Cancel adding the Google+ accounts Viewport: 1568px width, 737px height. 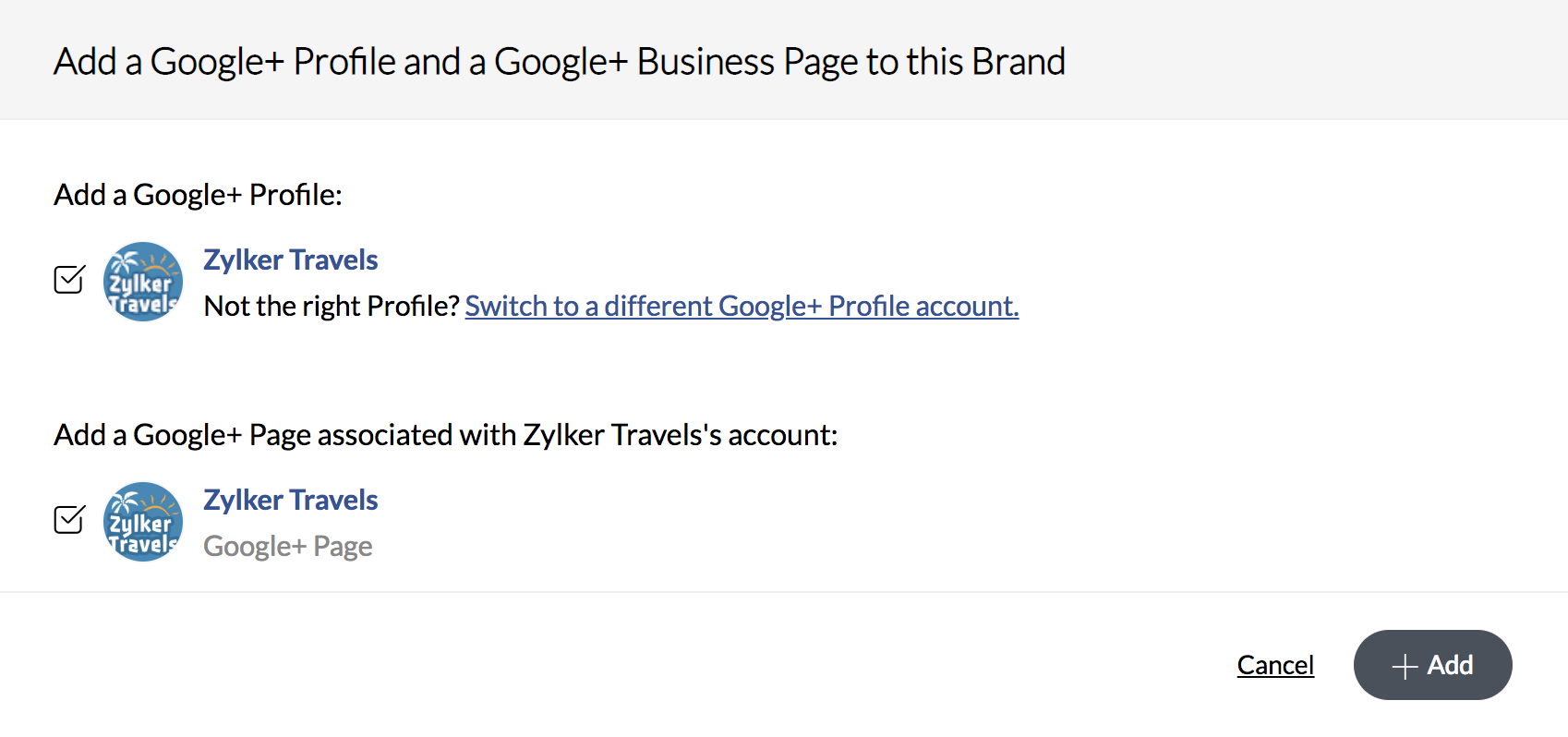tap(1274, 665)
